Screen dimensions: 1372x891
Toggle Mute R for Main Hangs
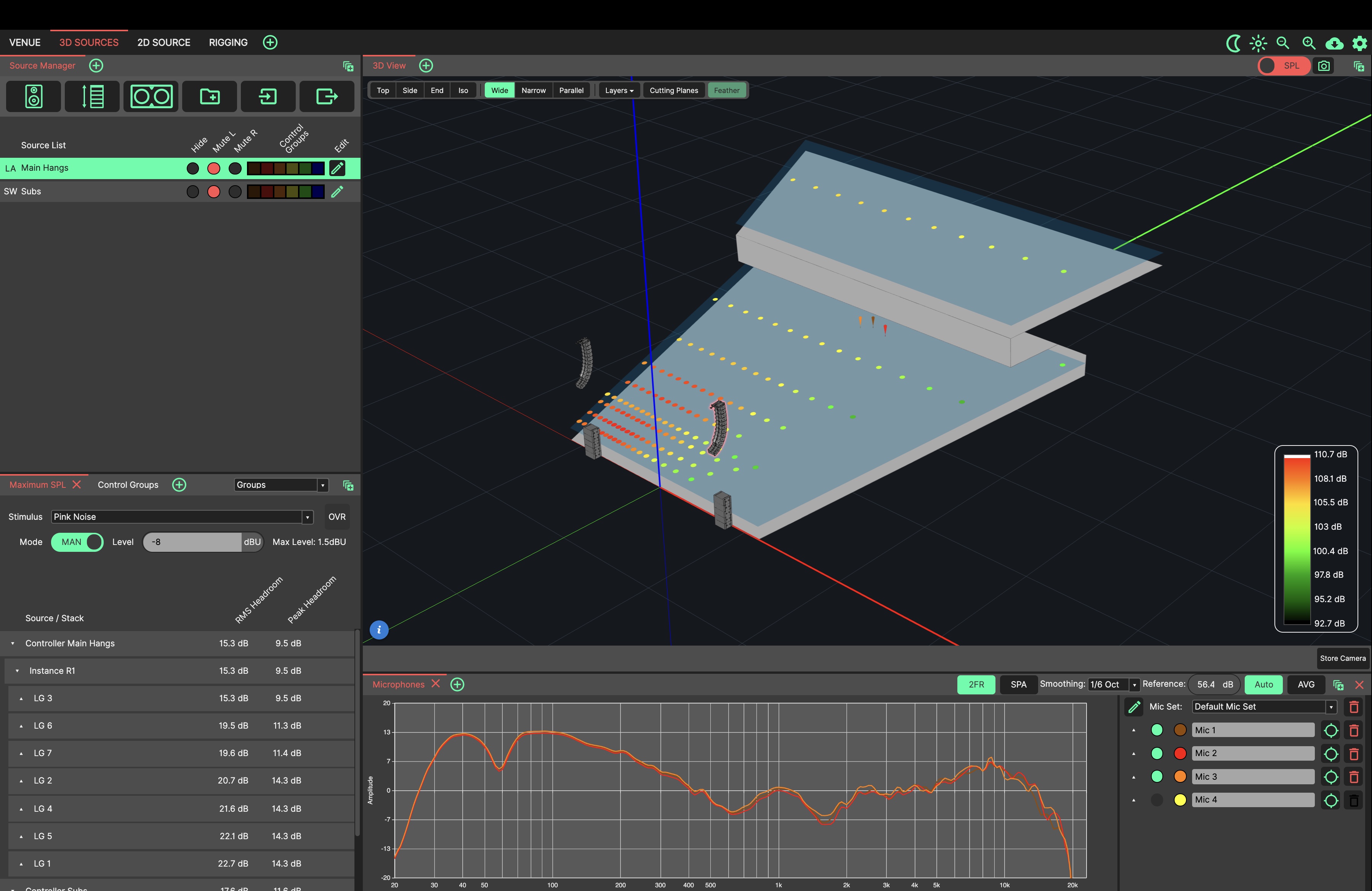(x=235, y=168)
